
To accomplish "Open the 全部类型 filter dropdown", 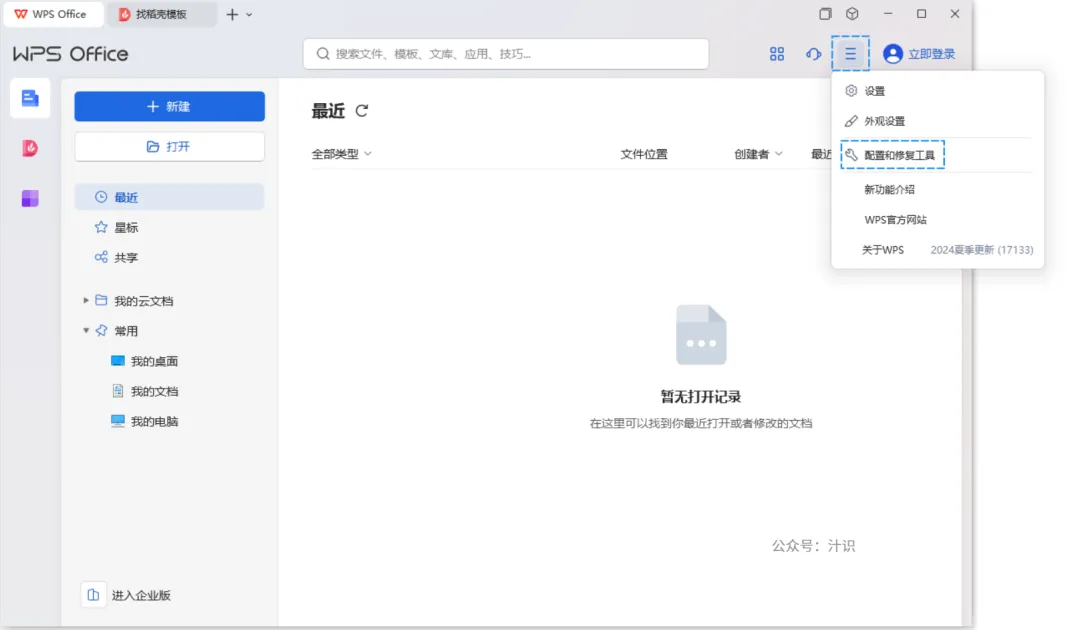I will [x=342, y=154].
